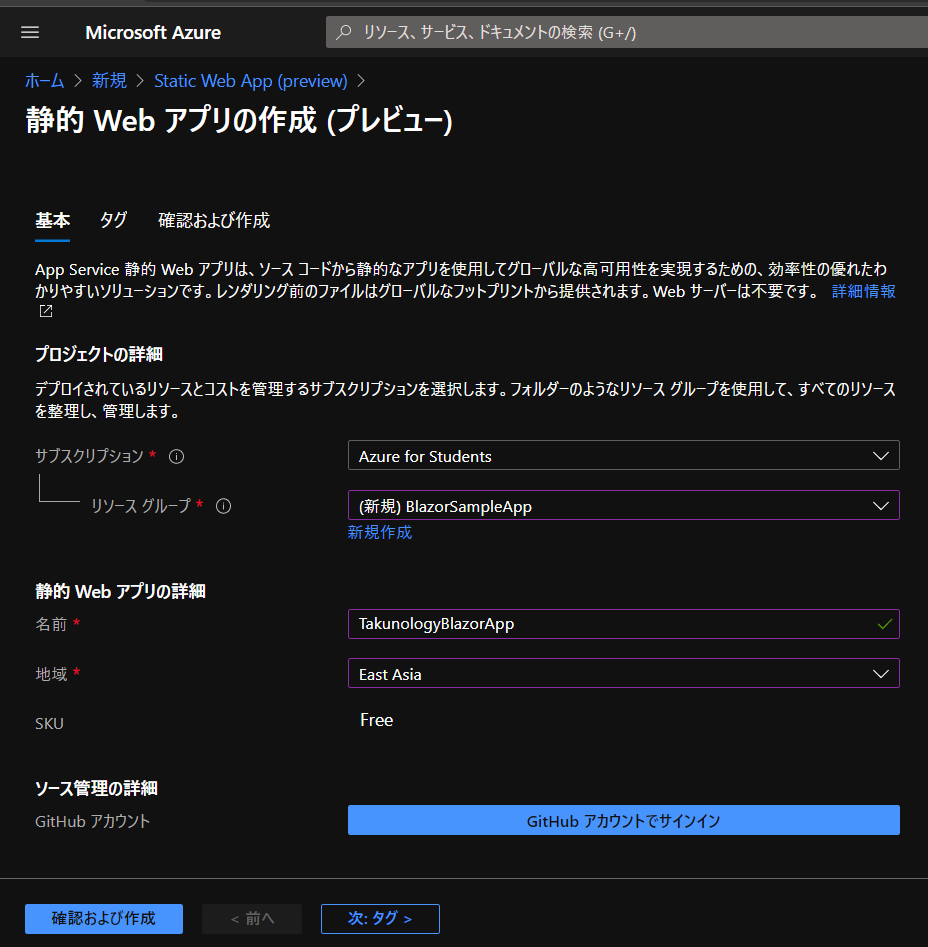Switch to the タグ tab
928x947 pixels.
tap(113, 220)
